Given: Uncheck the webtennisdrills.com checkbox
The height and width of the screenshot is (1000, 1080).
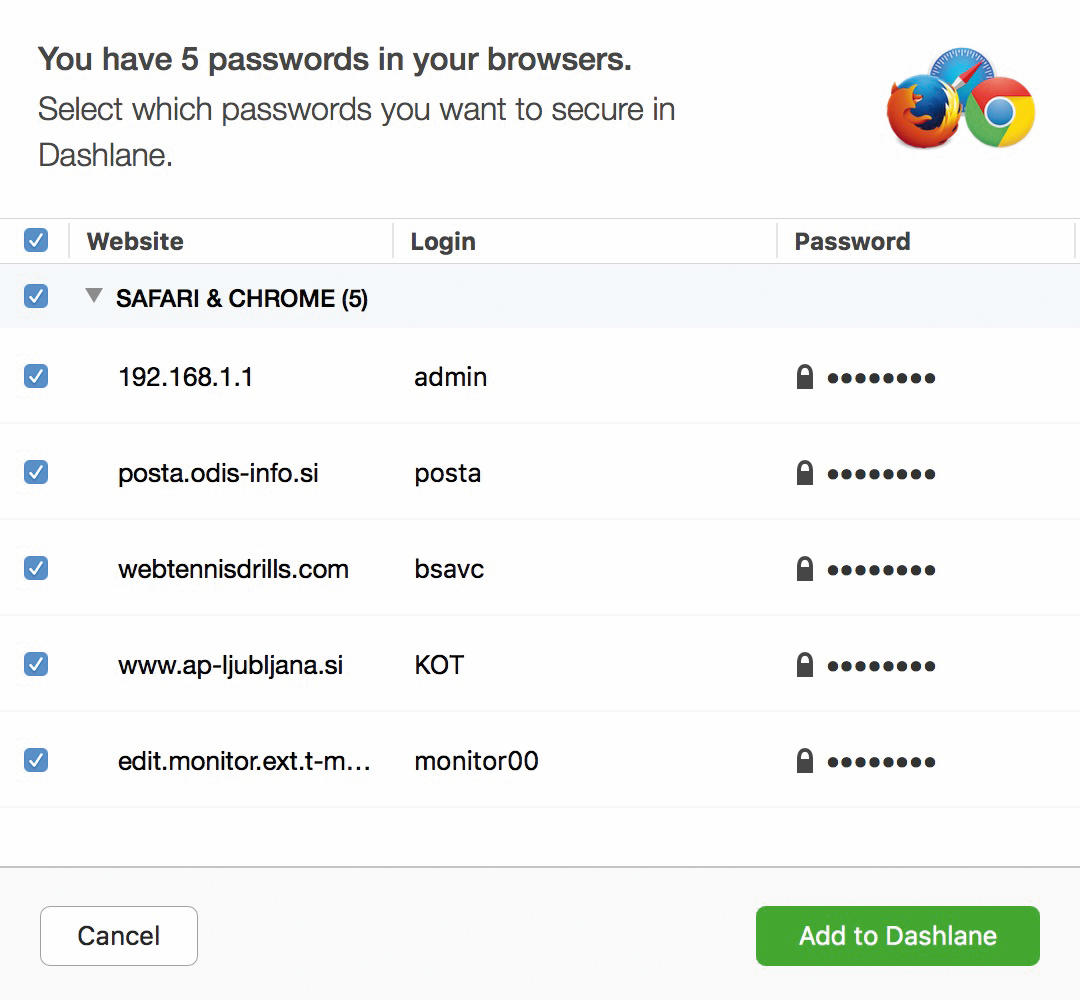Looking at the screenshot, I should tap(36, 569).
